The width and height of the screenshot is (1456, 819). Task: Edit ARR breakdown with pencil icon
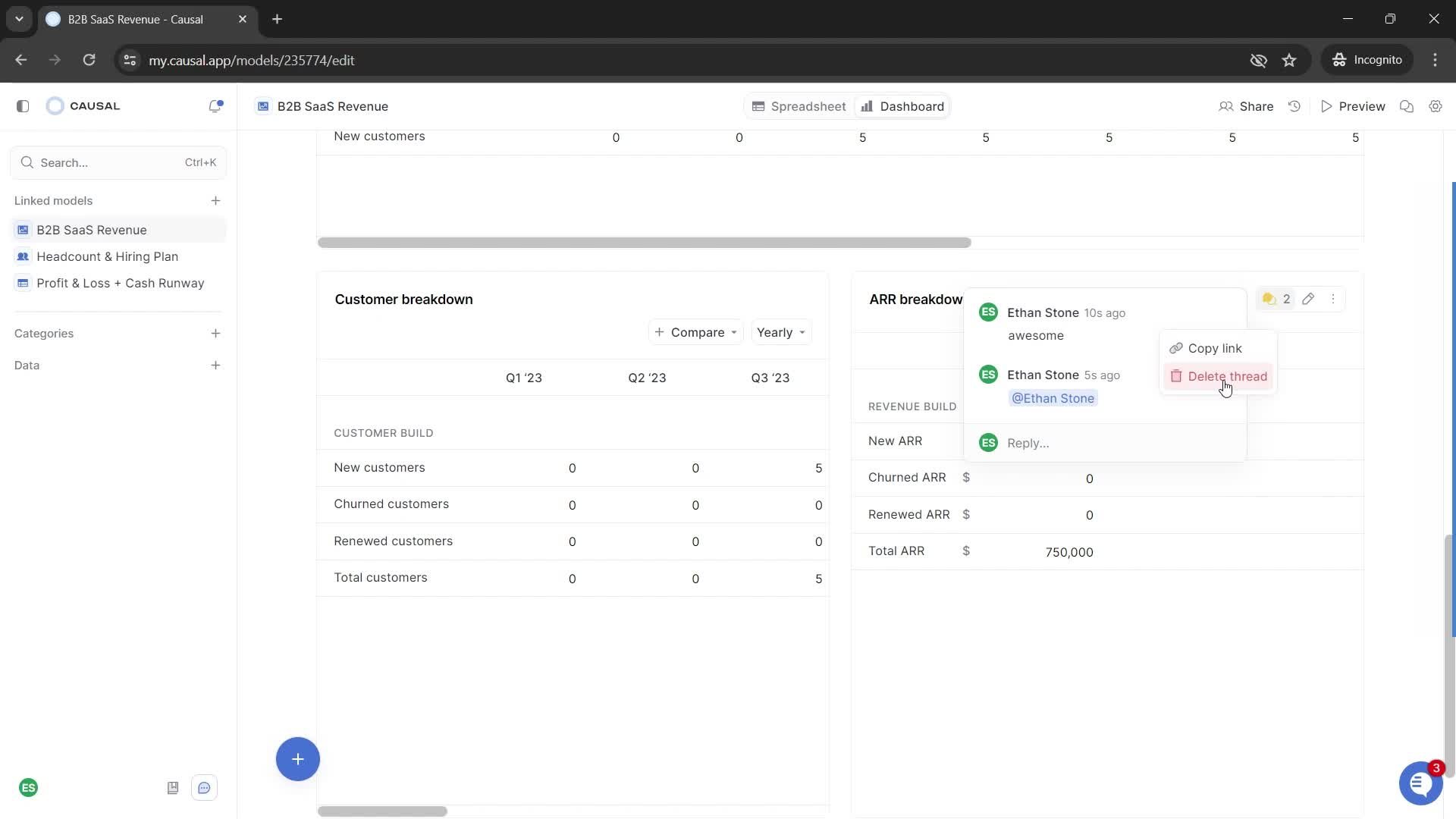pyautogui.click(x=1308, y=299)
